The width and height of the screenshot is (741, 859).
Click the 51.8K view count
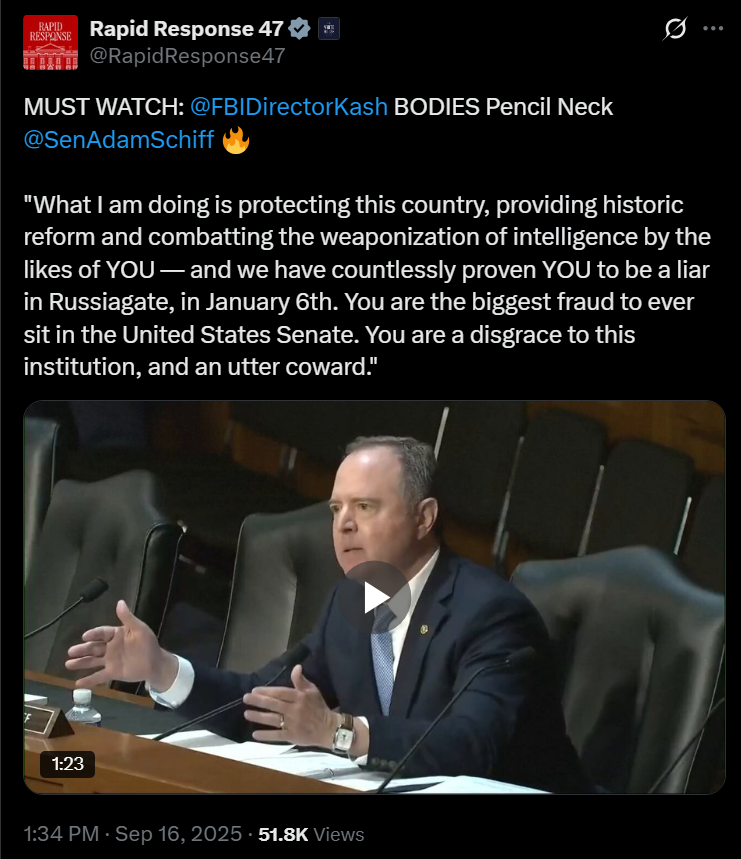[x=283, y=834]
